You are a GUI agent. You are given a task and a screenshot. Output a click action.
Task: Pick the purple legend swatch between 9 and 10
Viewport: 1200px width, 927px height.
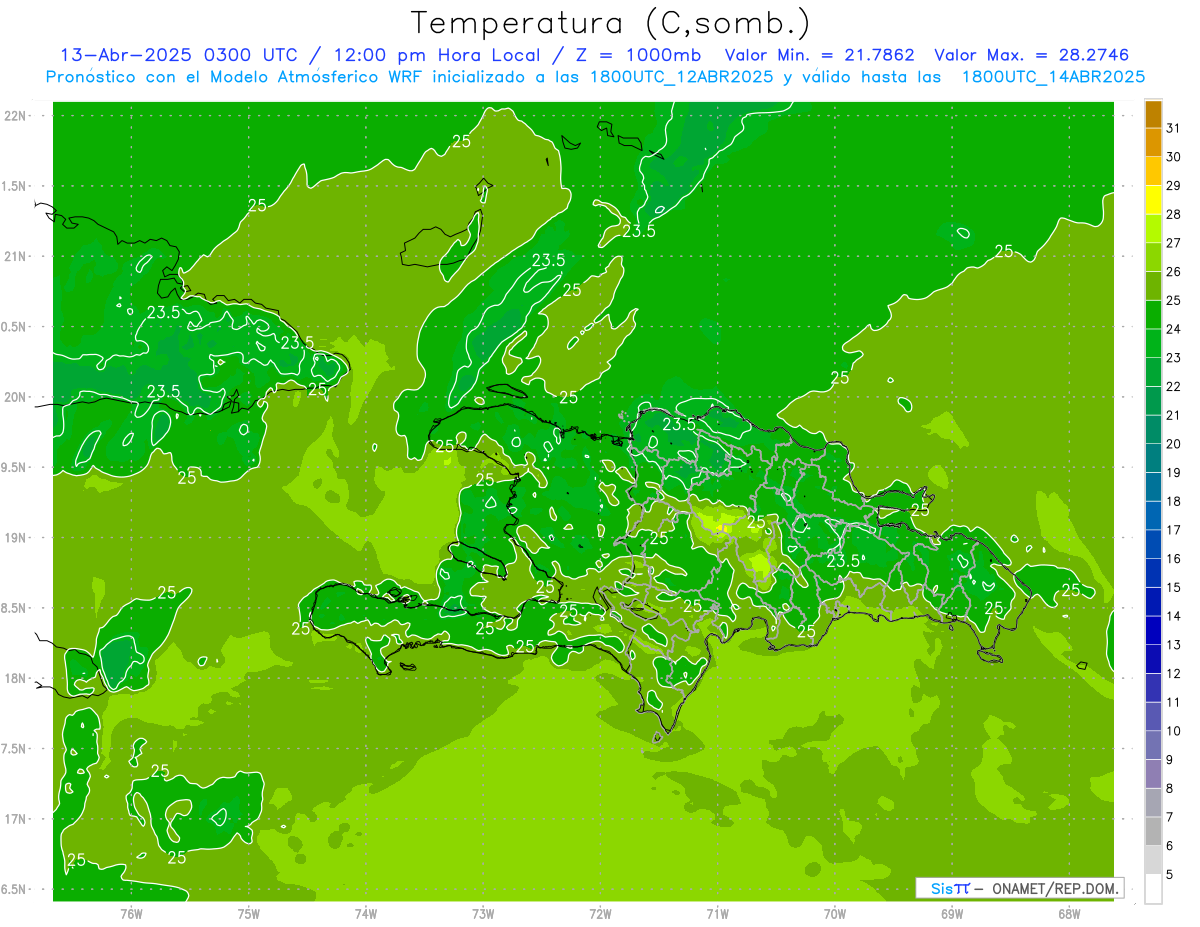[x=1153, y=745]
